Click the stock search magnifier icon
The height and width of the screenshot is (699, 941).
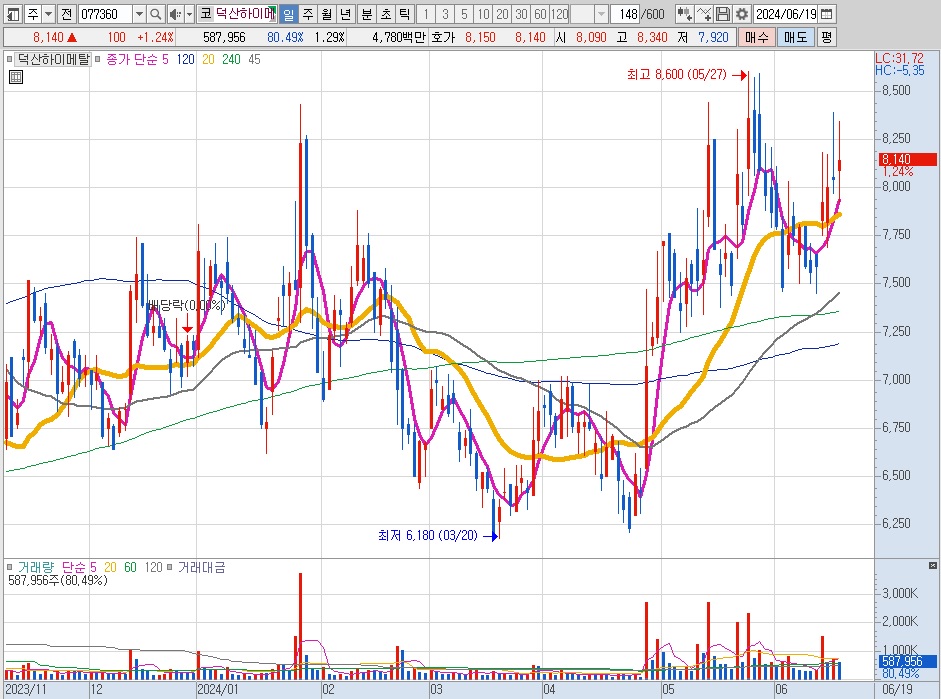pyautogui.click(x=155, y=14)
